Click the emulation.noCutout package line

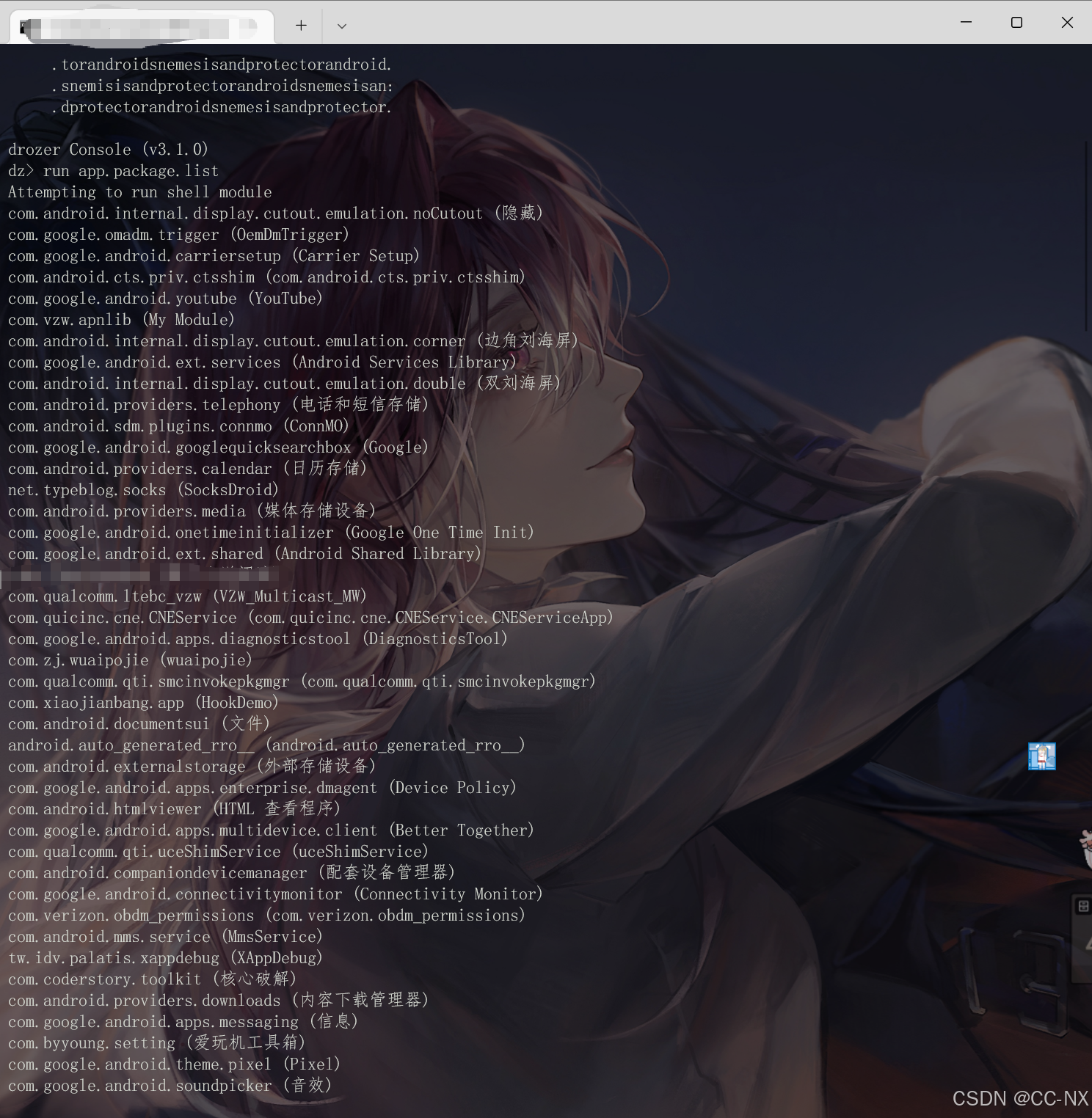pos(276,213)
